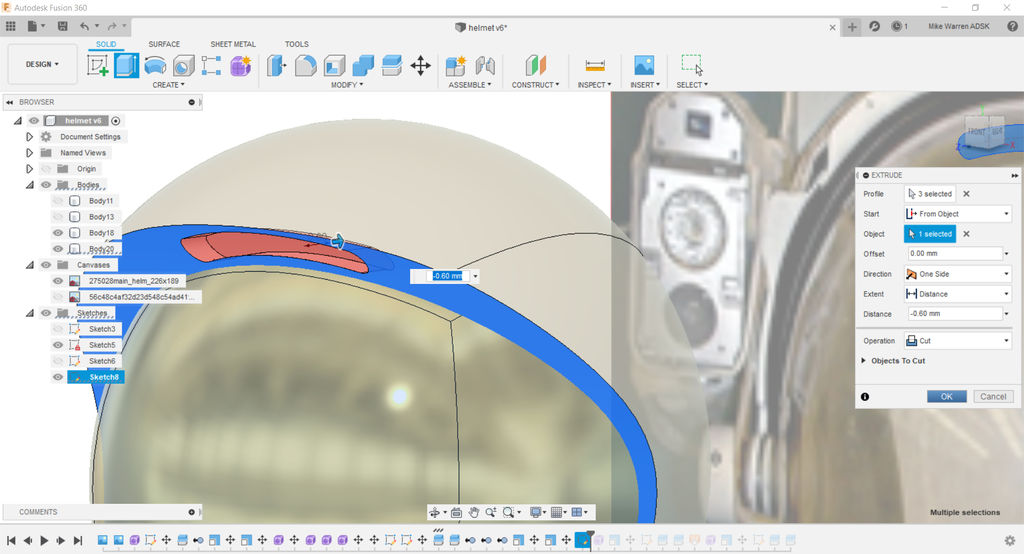The width and height of the screenshot is (1024, 554).
Task: Expand the Document Settings node
Action: (x=29, y=137)
